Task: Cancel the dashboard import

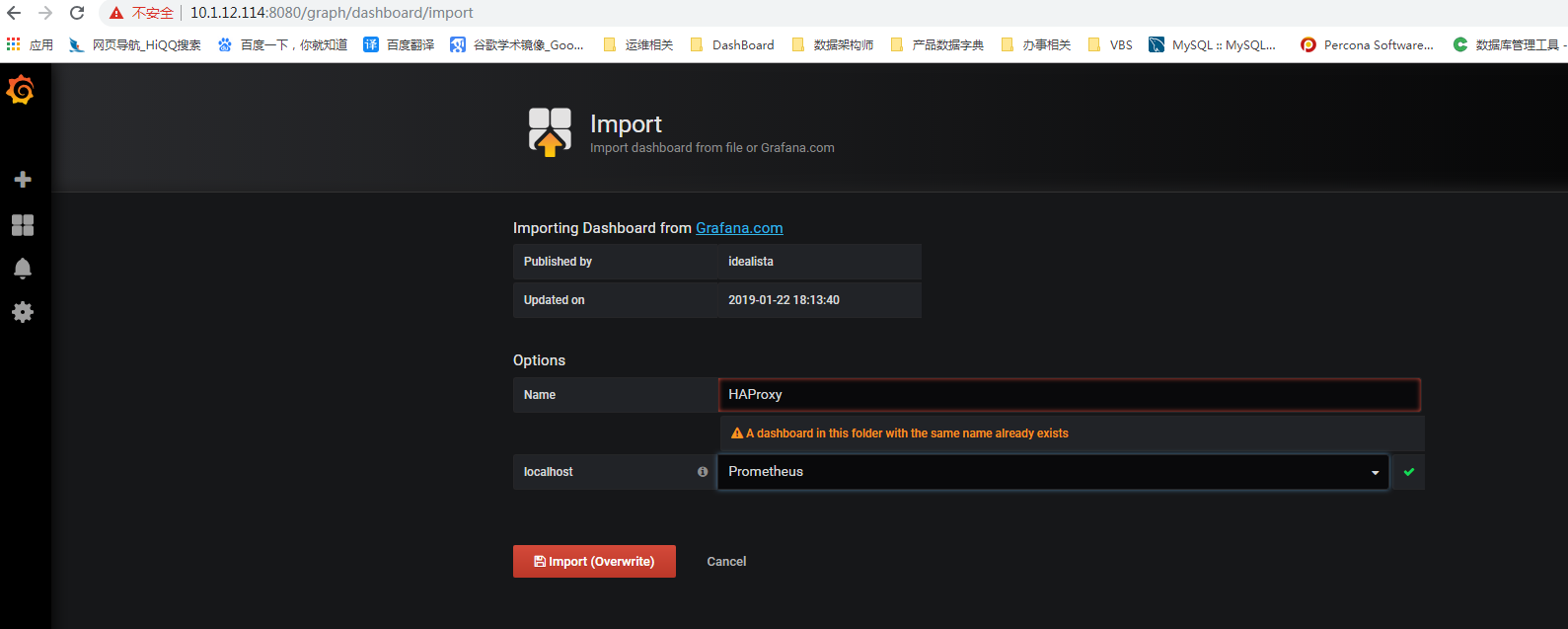Action: 726,561
